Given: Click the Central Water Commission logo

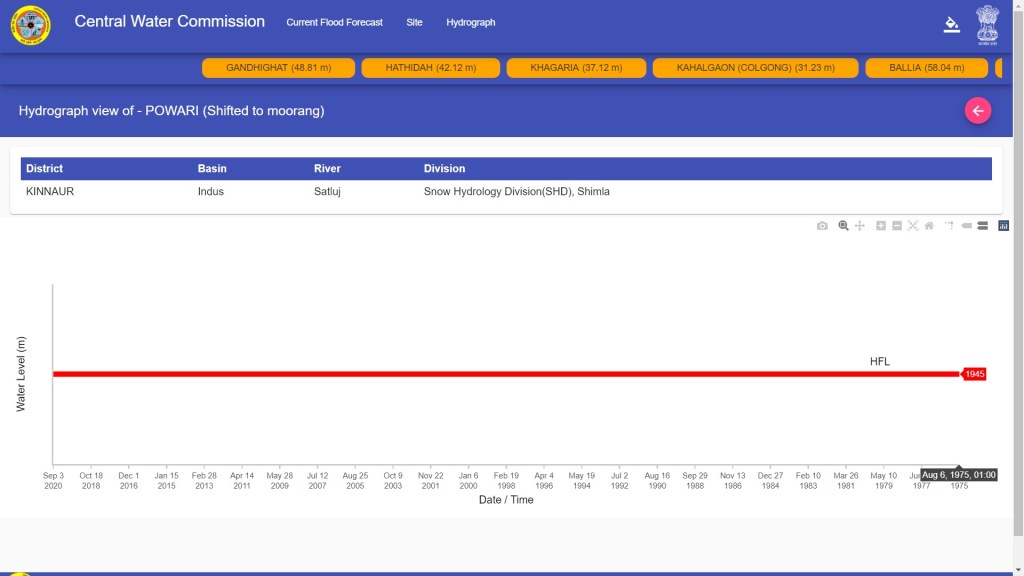Looking at the screenshot, I should 30,25.
